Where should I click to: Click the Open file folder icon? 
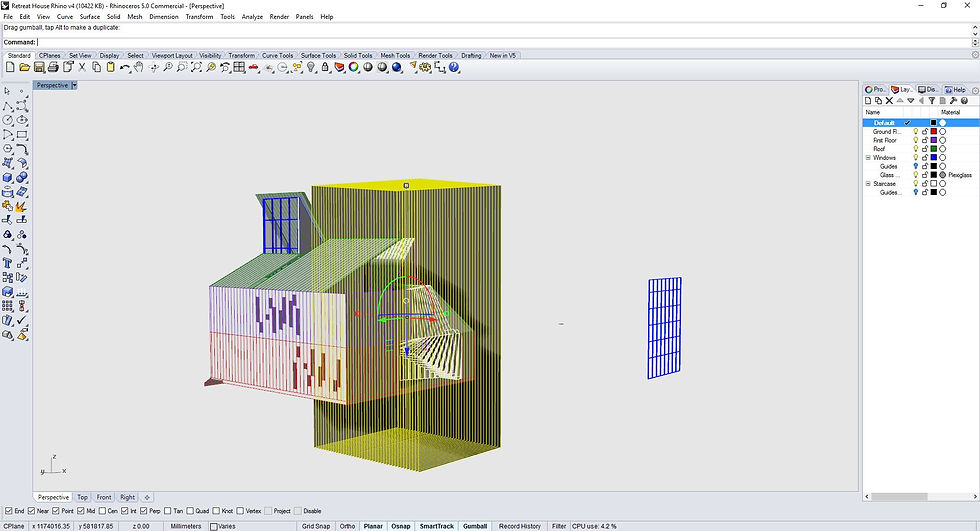[24, 67]
